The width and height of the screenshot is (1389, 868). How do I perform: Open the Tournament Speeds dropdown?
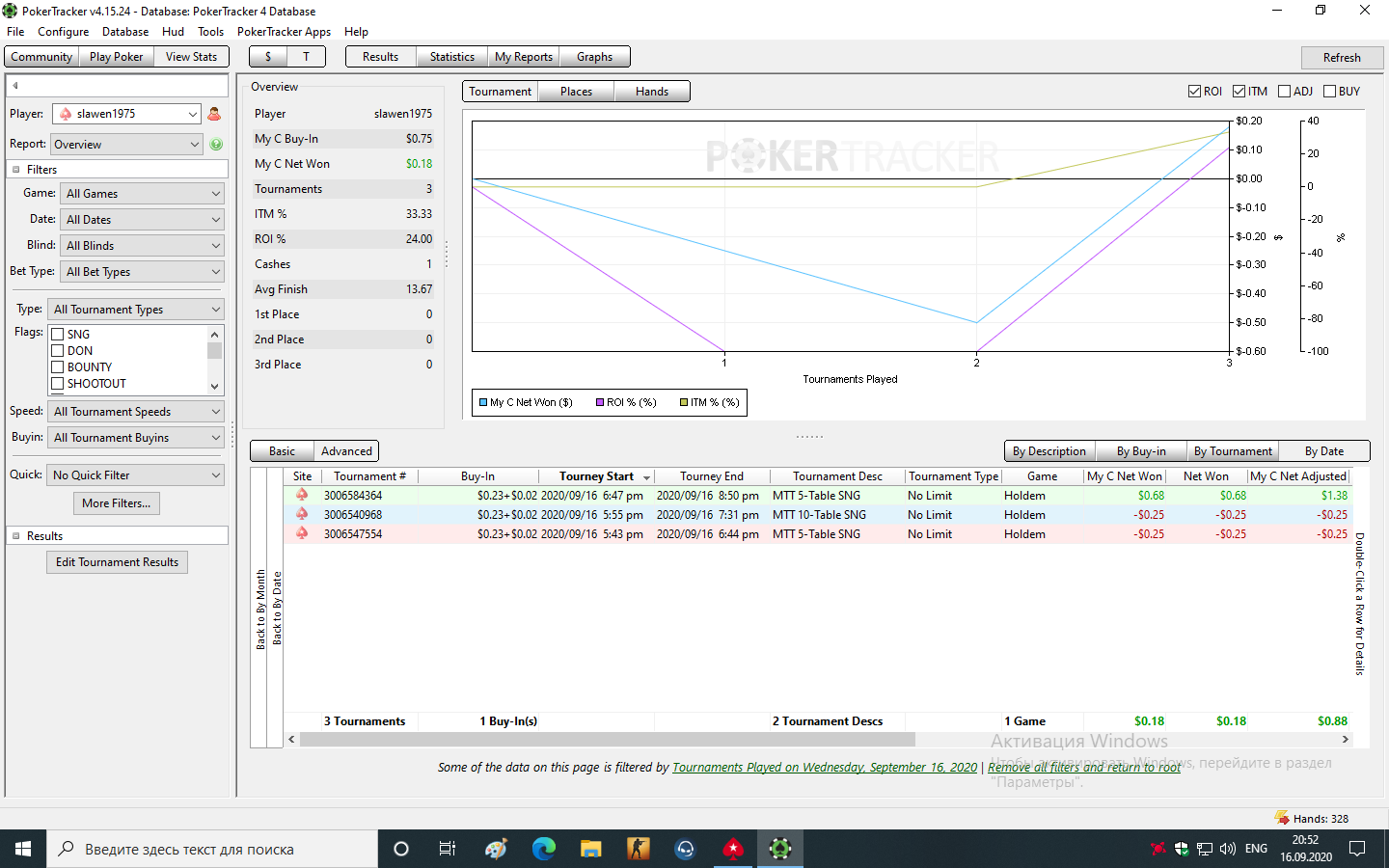(x=136, y=412)
